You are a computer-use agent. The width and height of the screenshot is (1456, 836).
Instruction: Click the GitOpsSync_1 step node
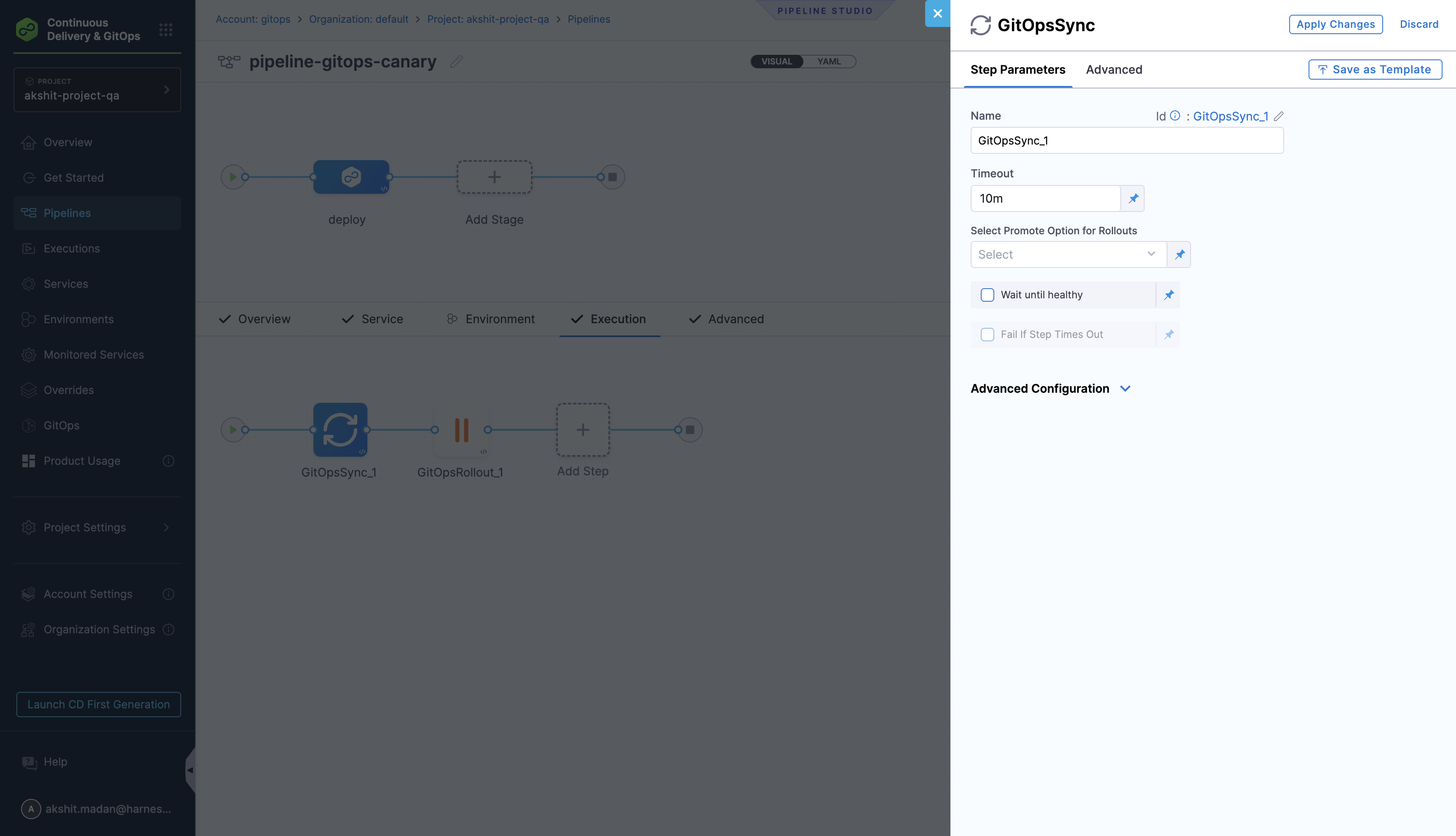click(340, 429)
